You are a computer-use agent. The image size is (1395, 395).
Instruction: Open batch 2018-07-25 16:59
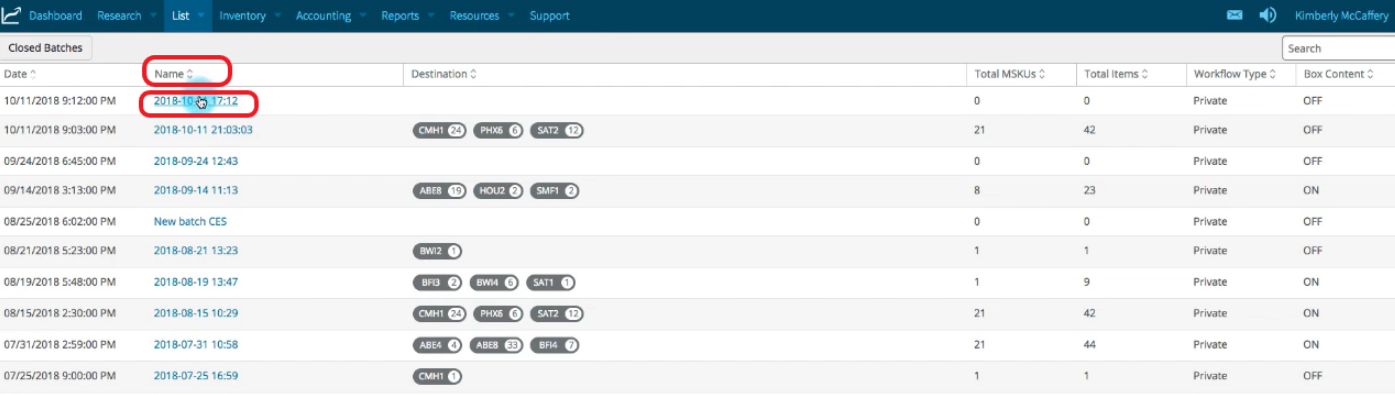pyautogui.click(x=196, y=377)
